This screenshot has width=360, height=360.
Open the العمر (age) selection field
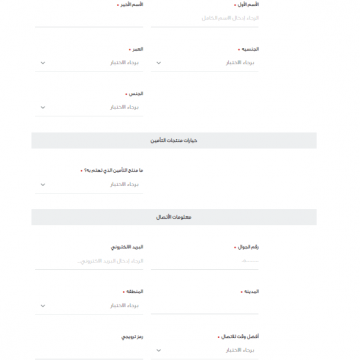pos(89,63)
